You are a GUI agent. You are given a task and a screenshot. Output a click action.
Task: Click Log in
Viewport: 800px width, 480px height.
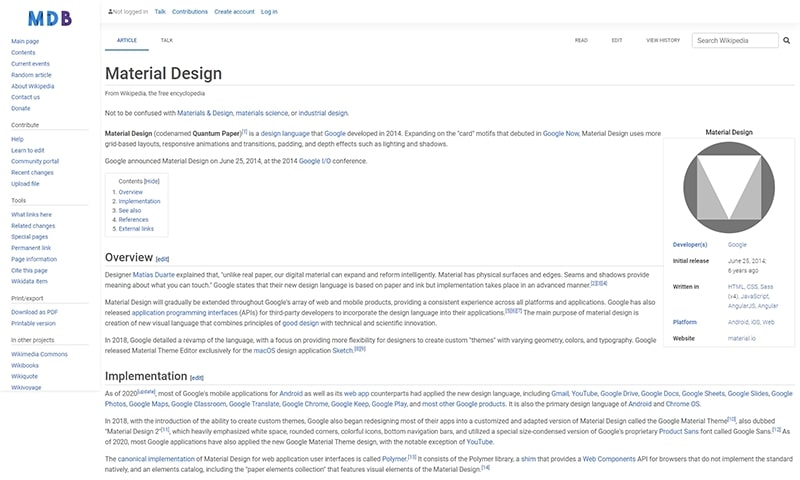point(269,12)
